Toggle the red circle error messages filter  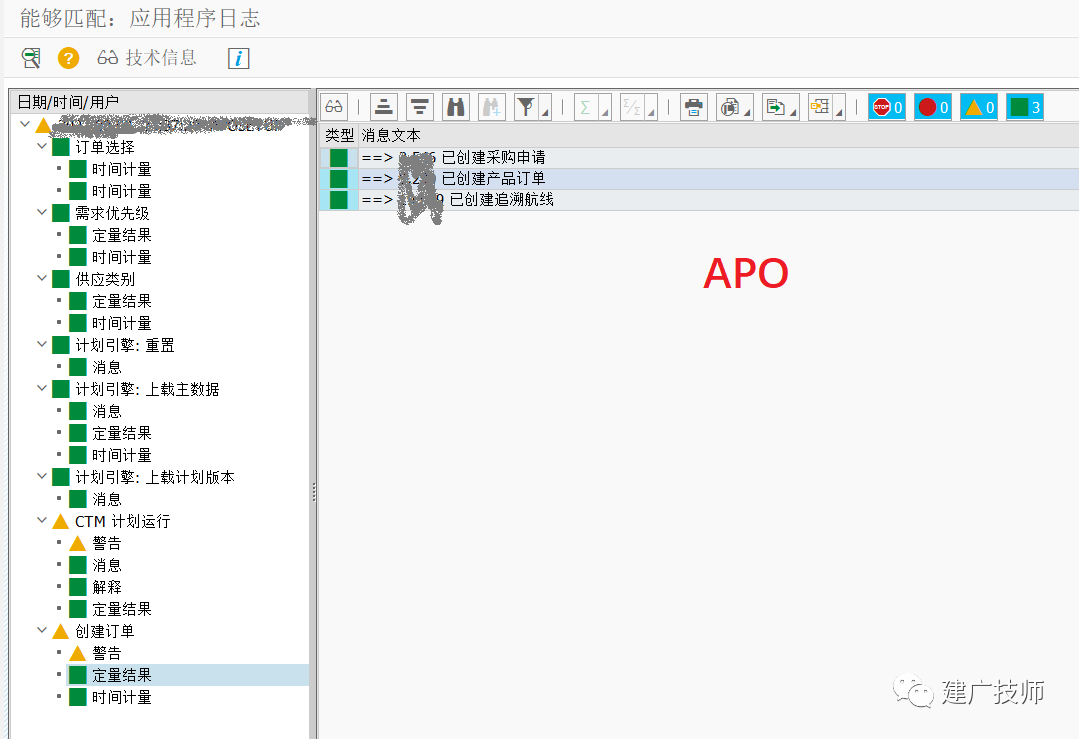(x=932, y=107)
